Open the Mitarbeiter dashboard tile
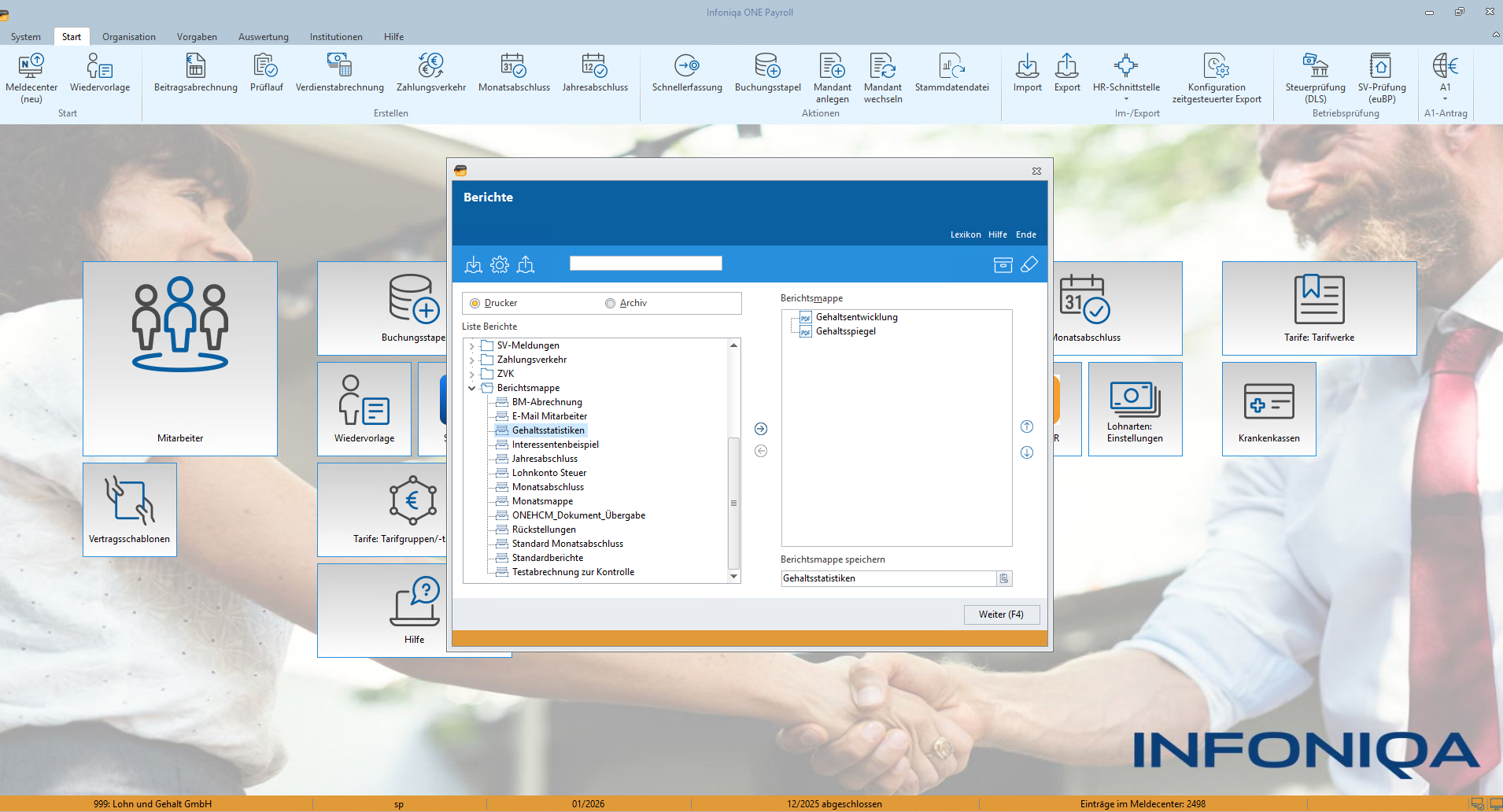The width and height of the screenshot is (1503, 812). [180, 359]
